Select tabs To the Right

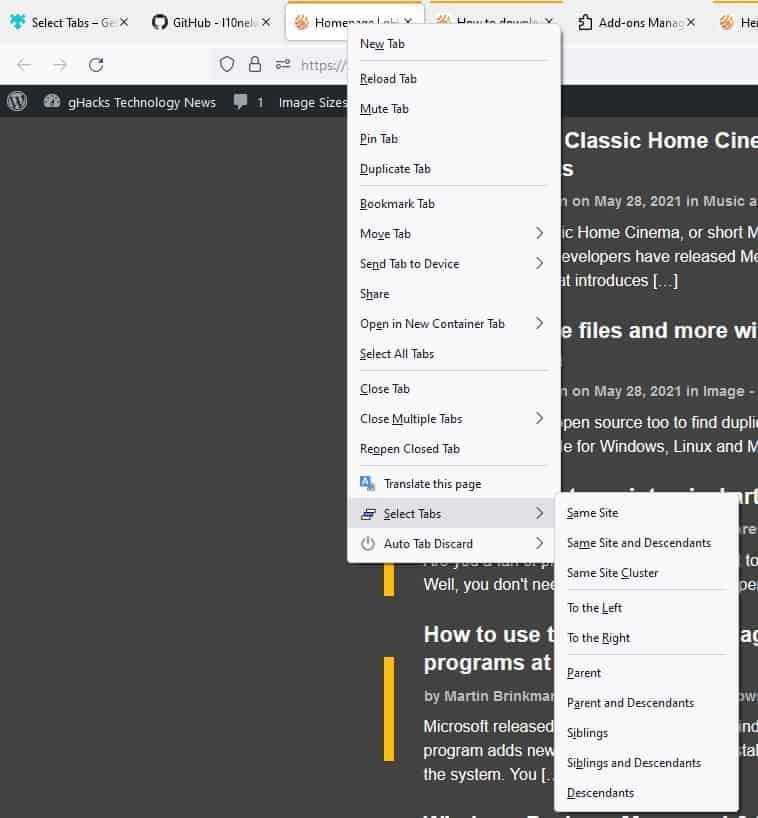pos(646,637)
